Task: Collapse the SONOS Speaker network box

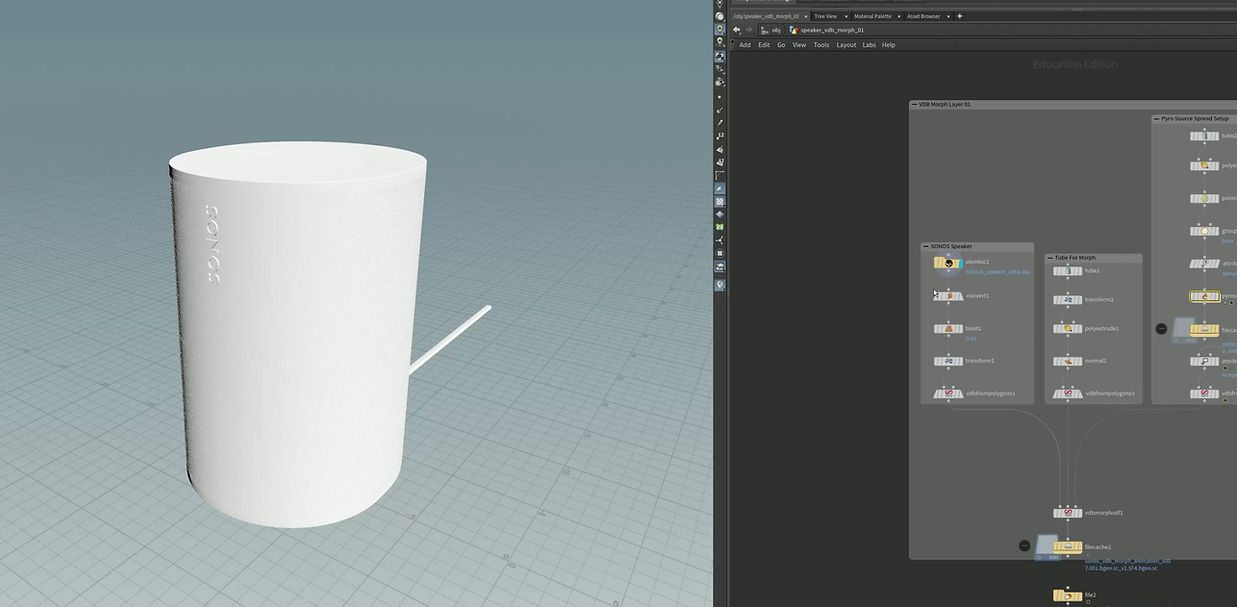Action: coord(926,246)
